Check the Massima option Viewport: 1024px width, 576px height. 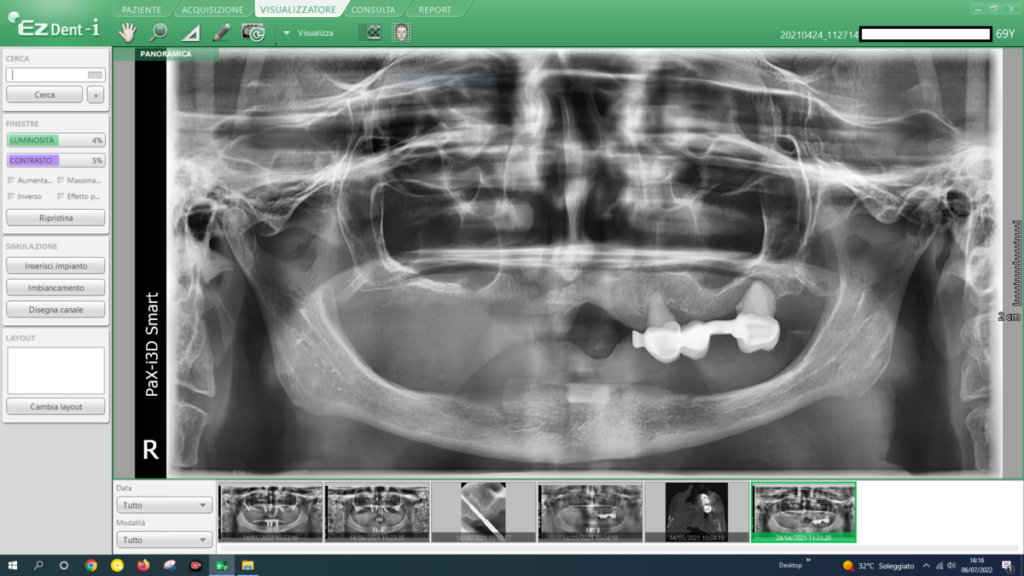61,180
